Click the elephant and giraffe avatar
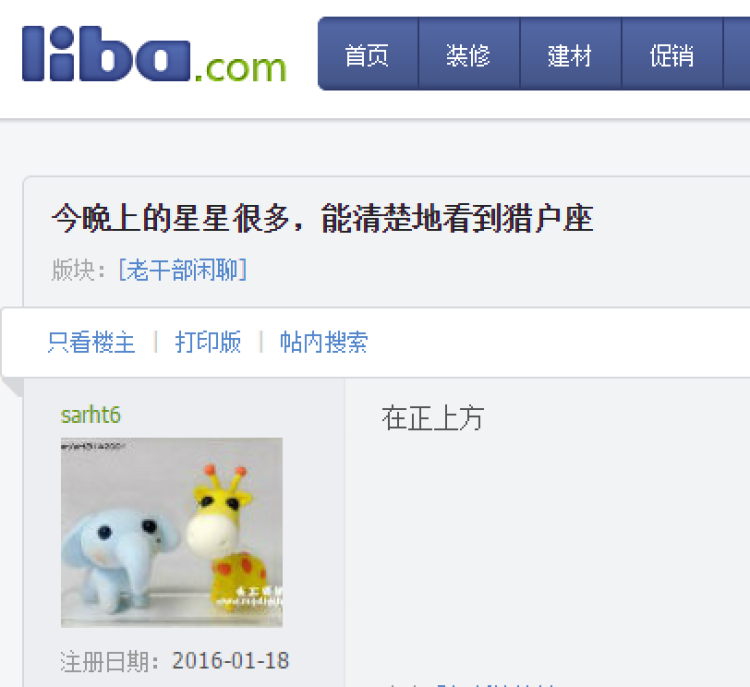The width and height of the screenshot is (750, 687). (x=172, y=532)
